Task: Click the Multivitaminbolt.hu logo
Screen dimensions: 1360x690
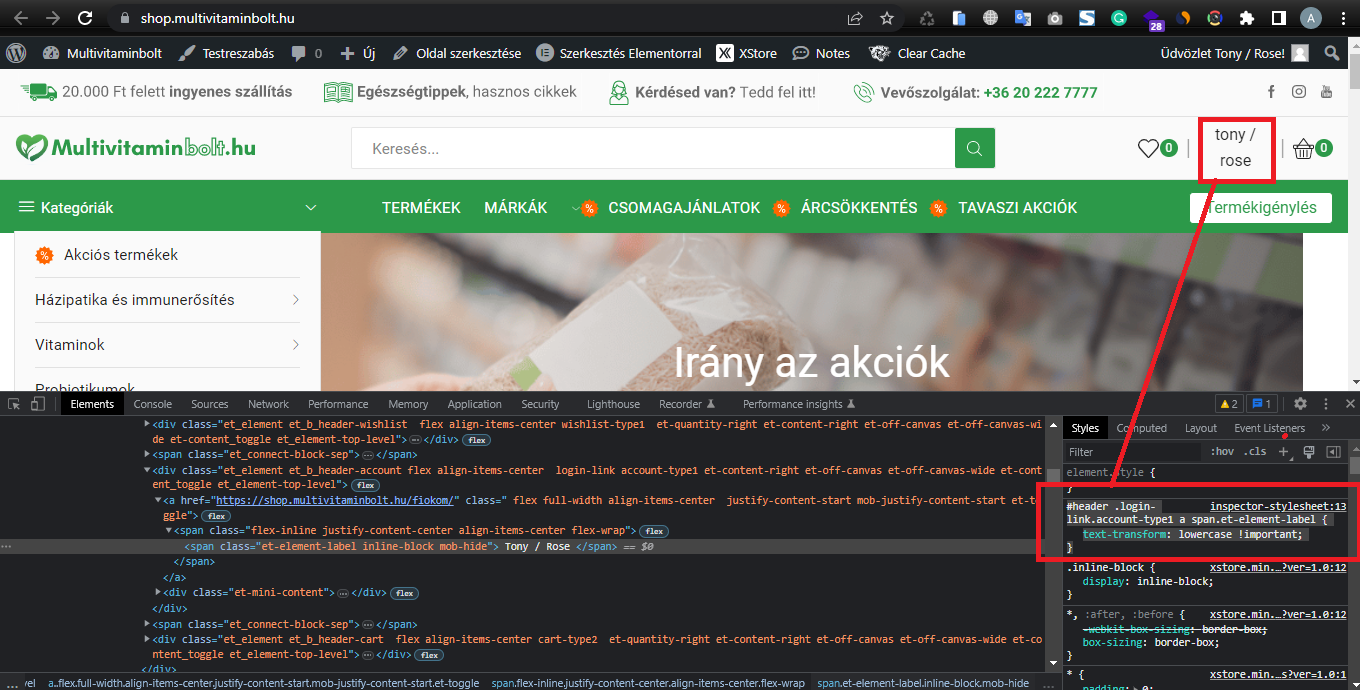Action: click(x=136, y=148)
